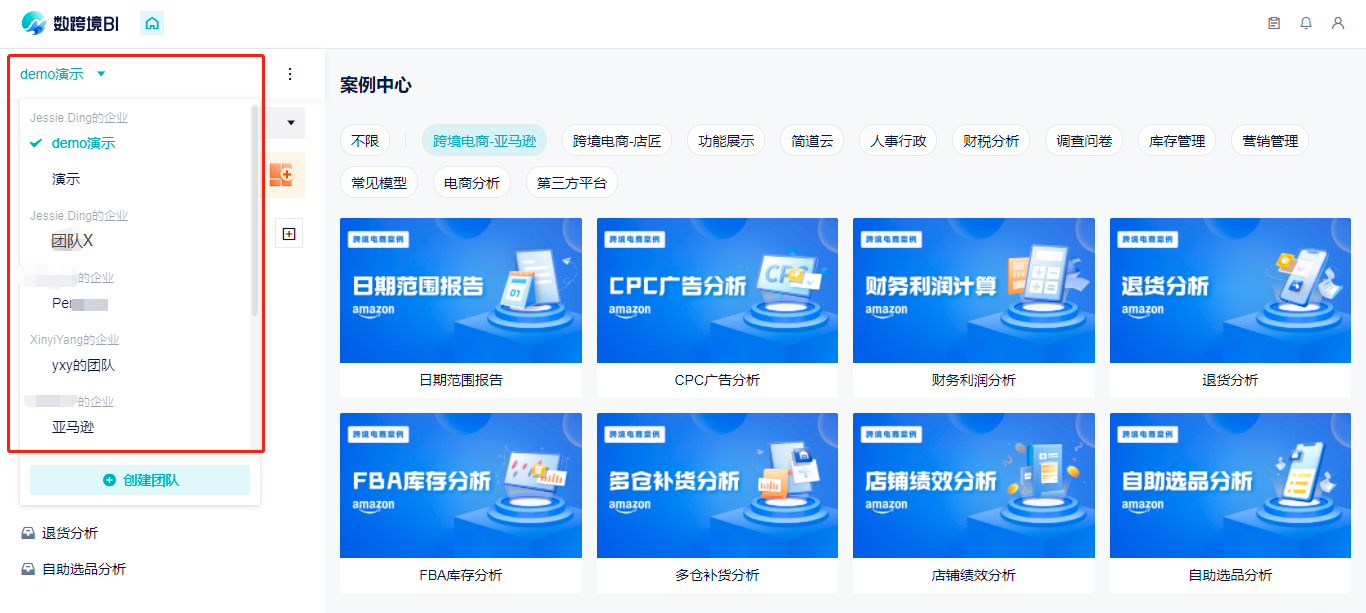This screenshot has height=613, width=1366.
Task: Click the home icon in top bar
Action: pyautogui.click(x=152, y=23)
